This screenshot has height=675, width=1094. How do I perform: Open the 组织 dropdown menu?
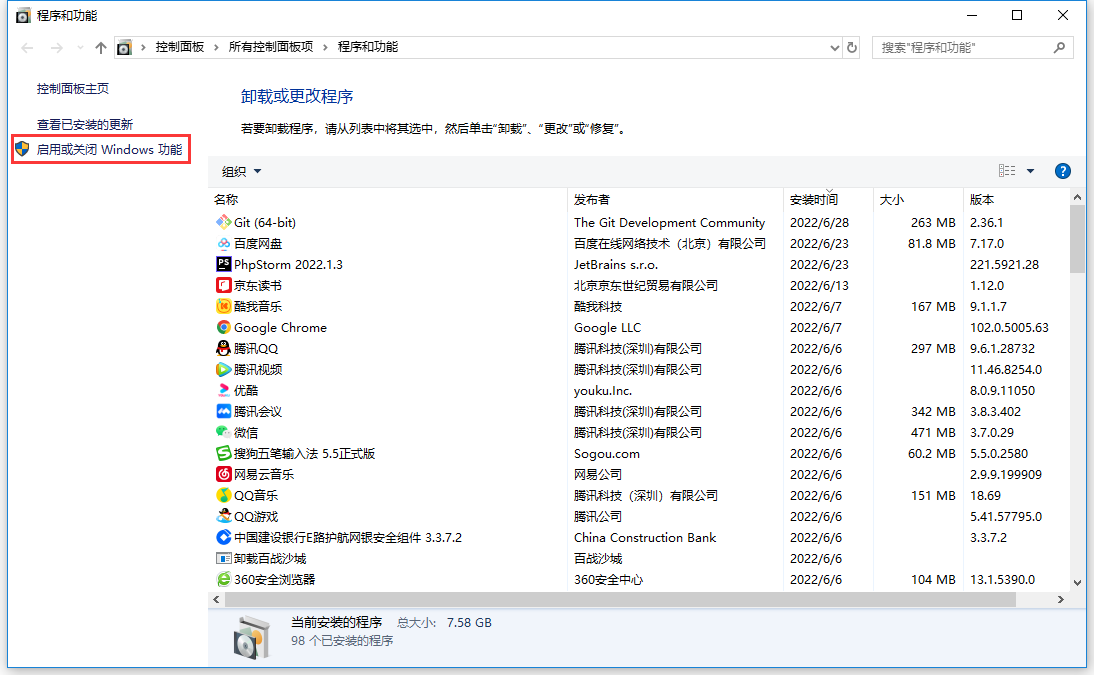pyautogui.click(x=241, y=171)
